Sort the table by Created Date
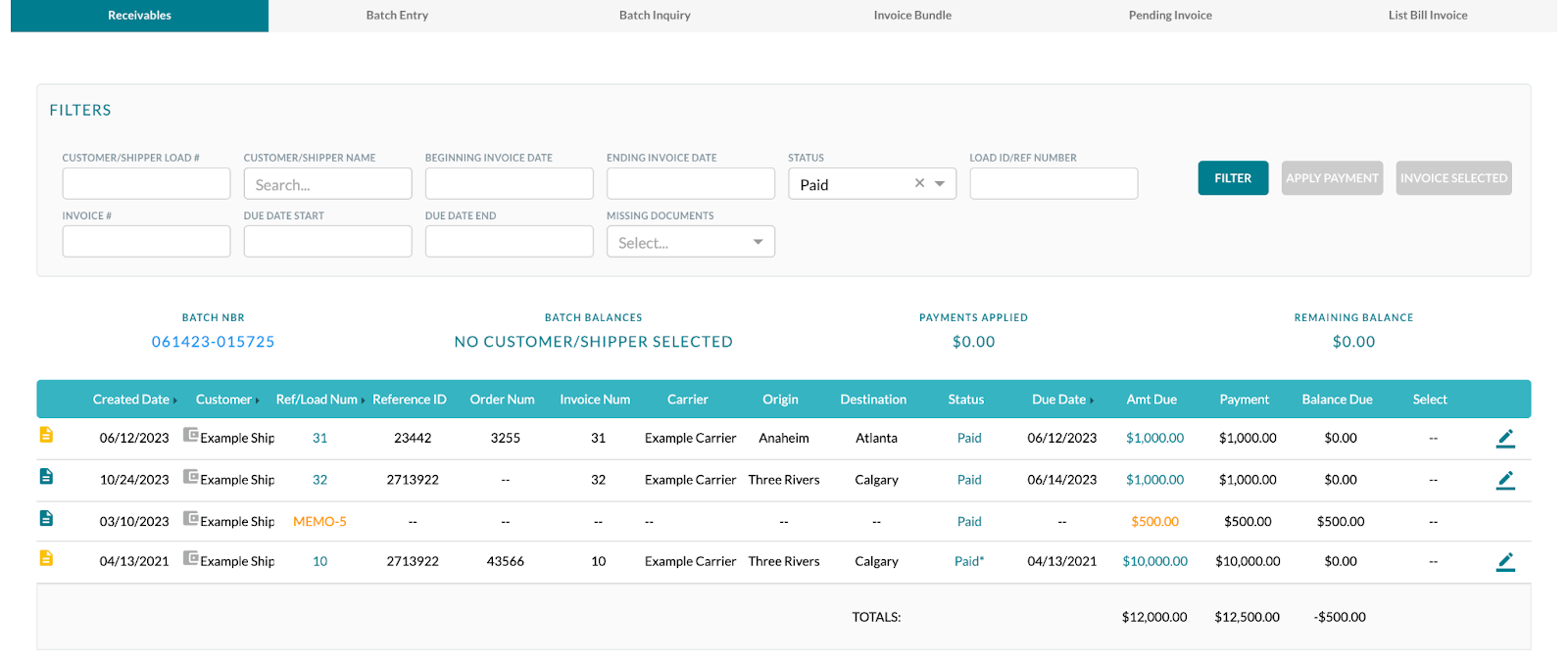 131,400
